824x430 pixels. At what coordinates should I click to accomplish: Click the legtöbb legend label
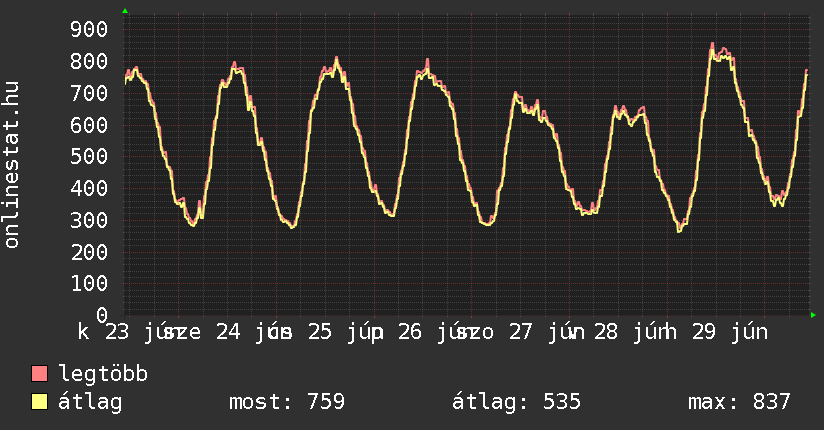coord(103,374)
